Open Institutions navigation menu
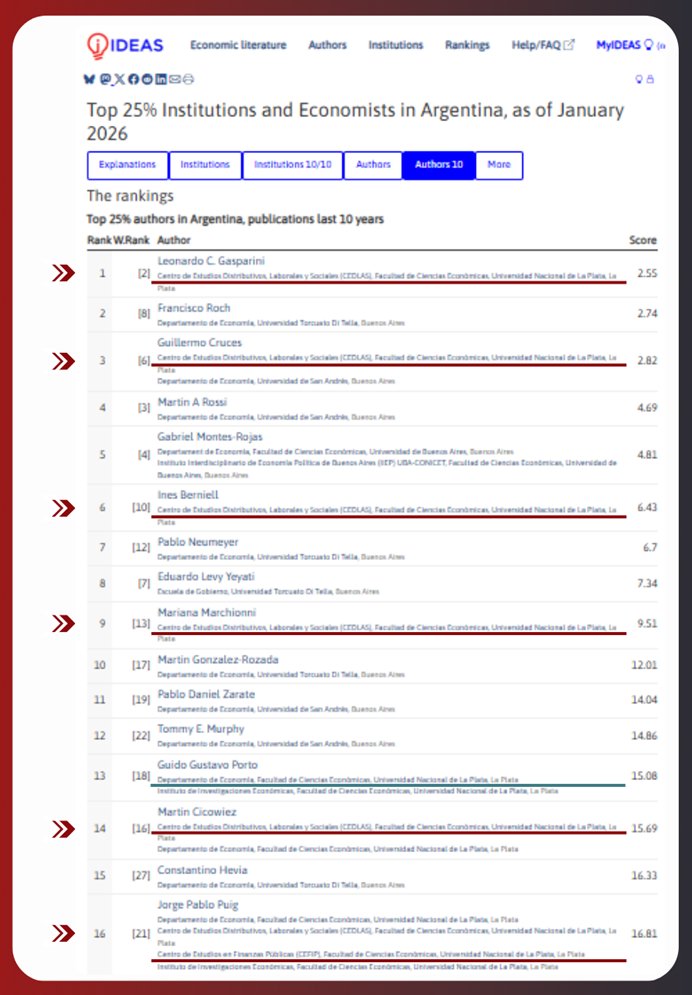The width and height of the screenshot is (692, 995). (396, 45)
